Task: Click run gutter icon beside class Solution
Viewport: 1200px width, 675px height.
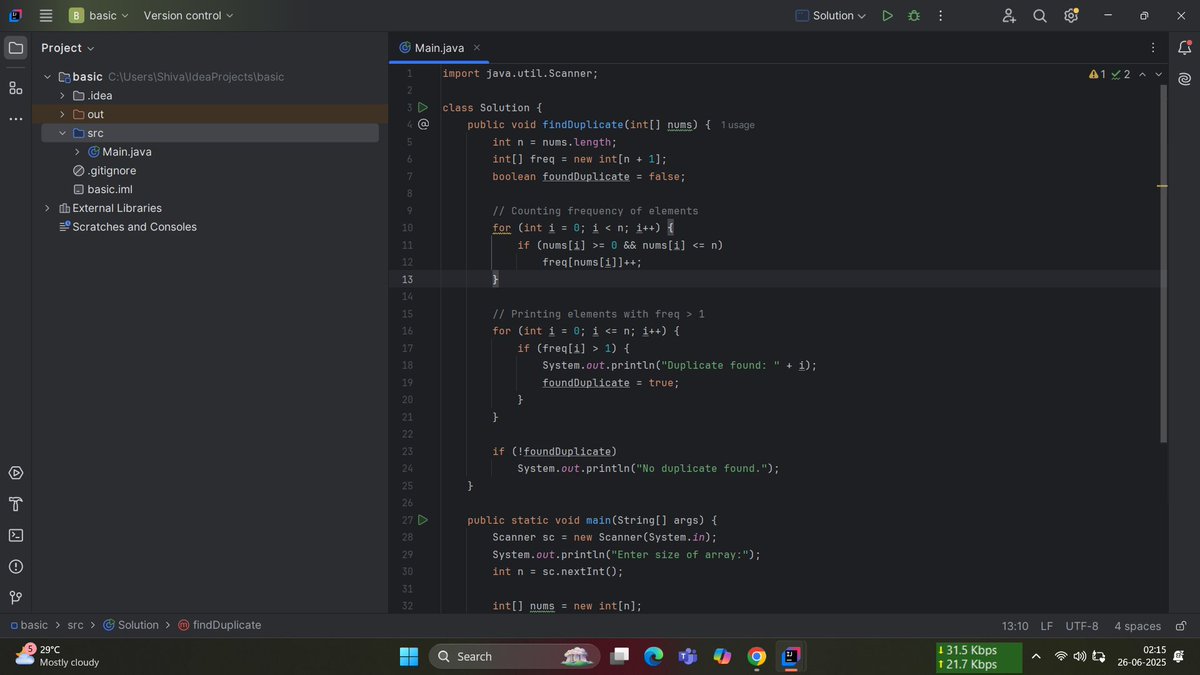Action: click(x=423, y=107)
